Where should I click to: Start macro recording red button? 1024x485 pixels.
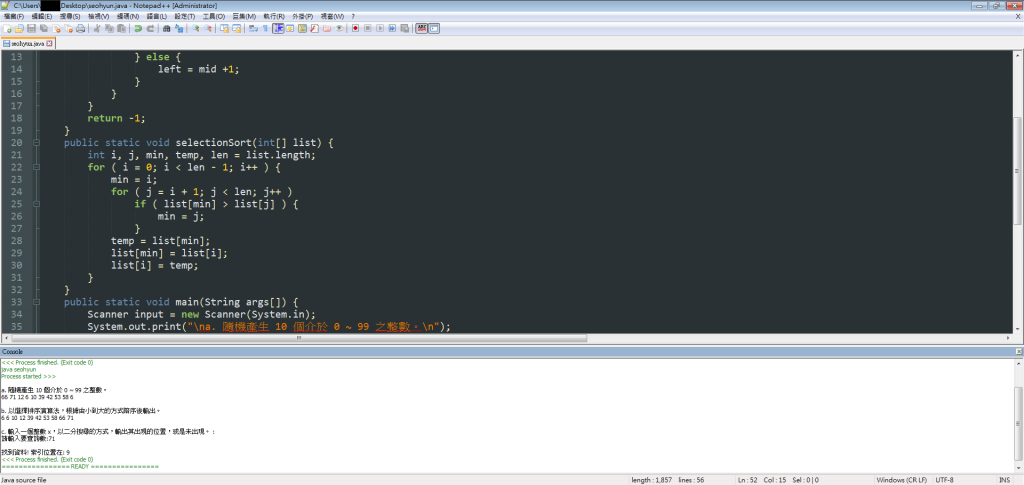click(355, 29)
